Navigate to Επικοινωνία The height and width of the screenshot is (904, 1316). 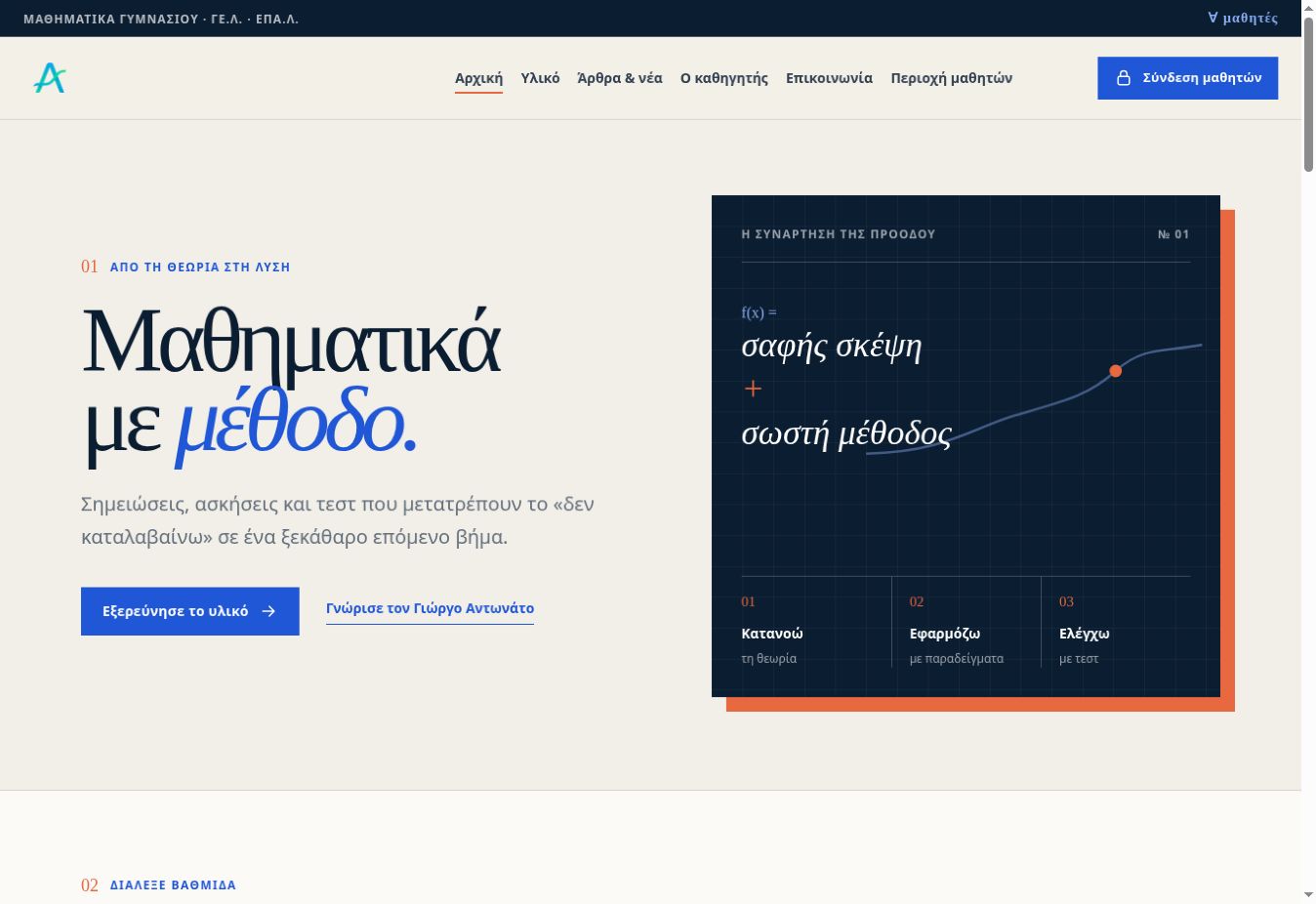pyautogui.click(x=829, y=78)
